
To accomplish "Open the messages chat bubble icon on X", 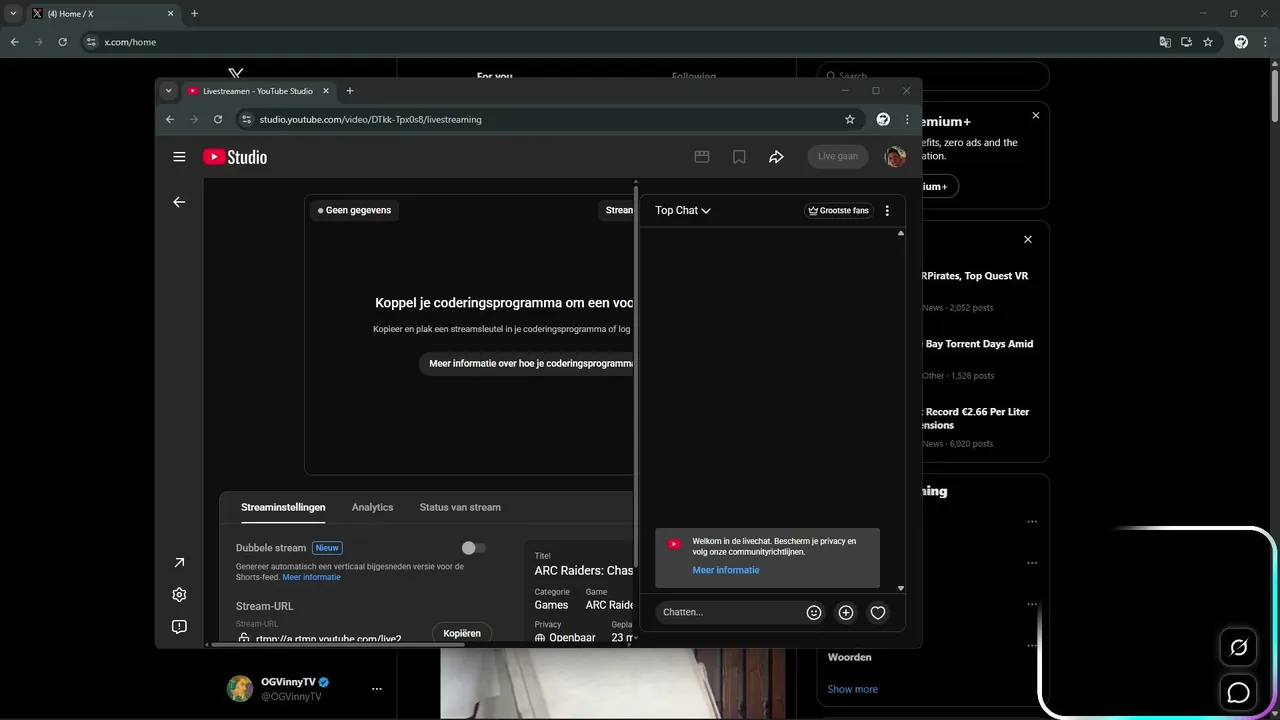I will coord(1238,692).
